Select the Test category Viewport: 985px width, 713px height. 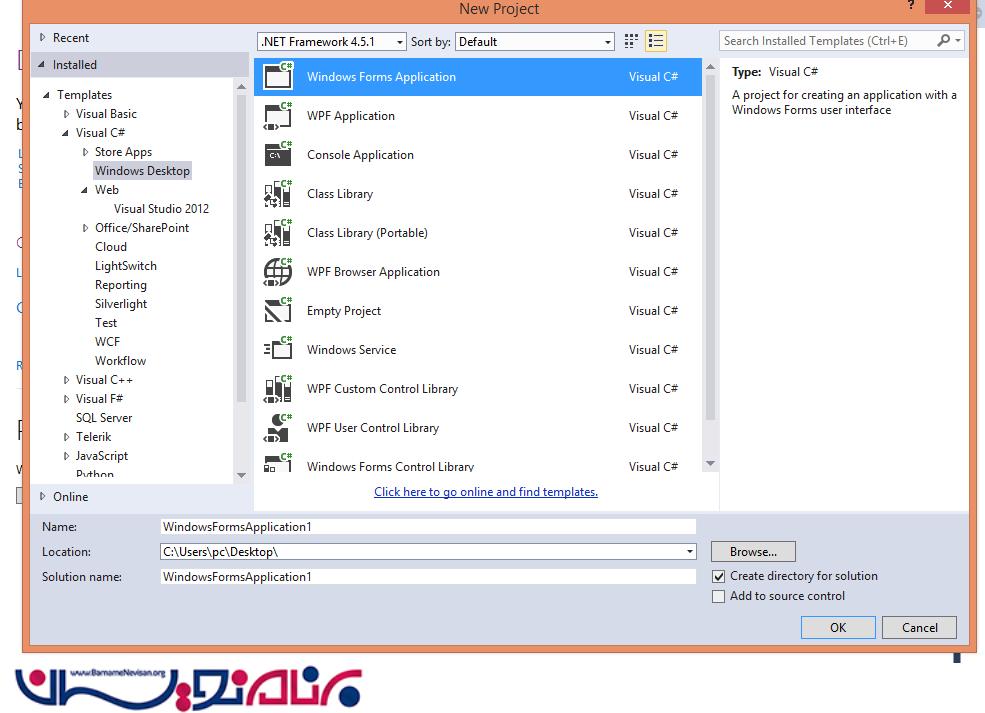(x=106, y=323)
